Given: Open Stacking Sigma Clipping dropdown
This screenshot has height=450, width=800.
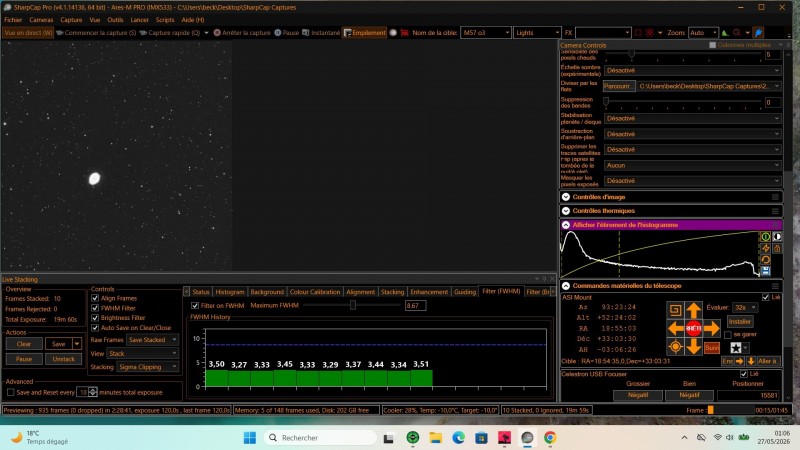Looking at the screenshot, I should 147,367.
